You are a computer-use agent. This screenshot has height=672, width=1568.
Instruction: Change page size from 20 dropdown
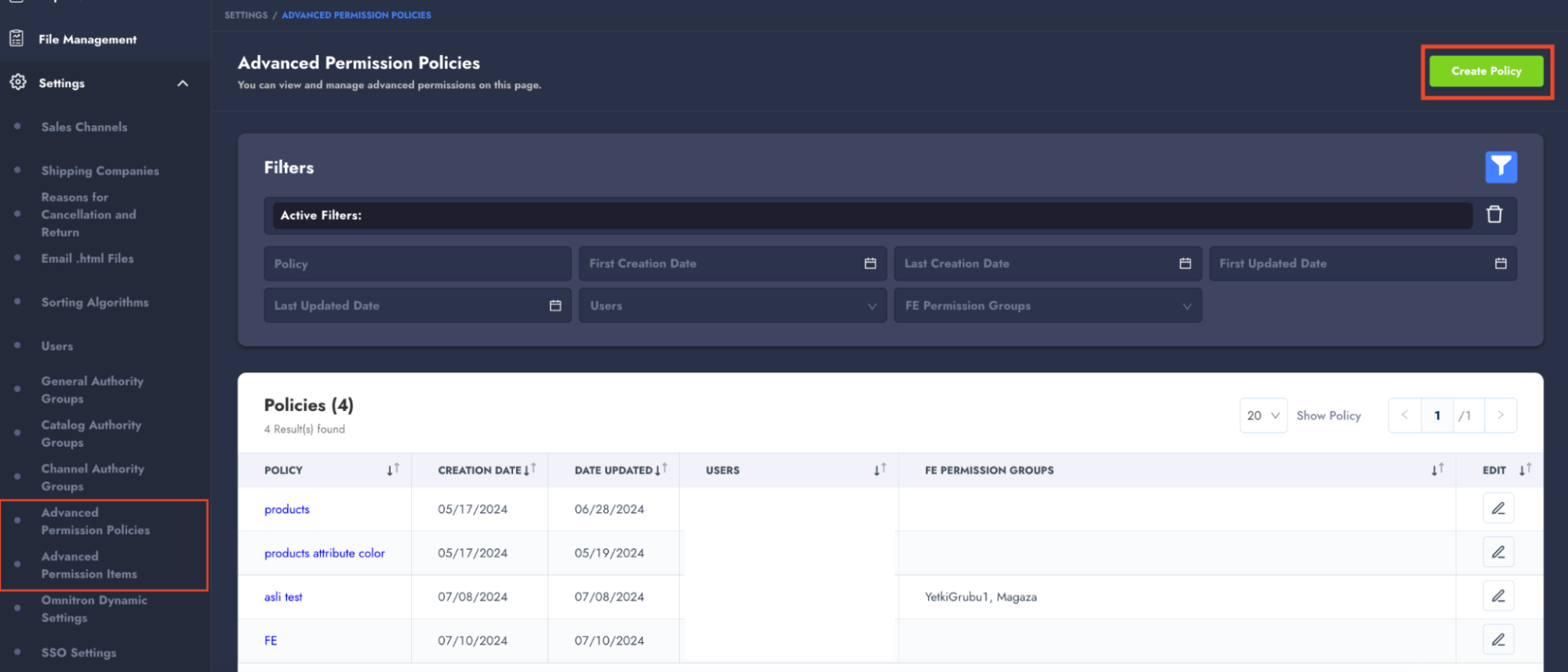point(1263,416)
